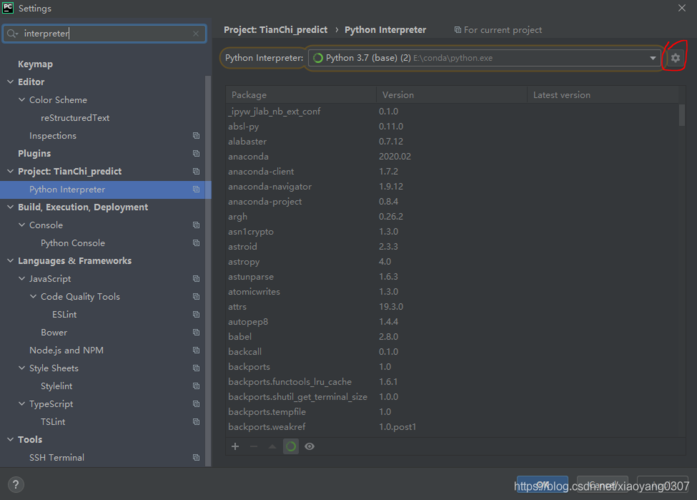697x500 pixels.
Task: Click the copy icon beside SSH Terminal
Action: click(x=196, y=458)
